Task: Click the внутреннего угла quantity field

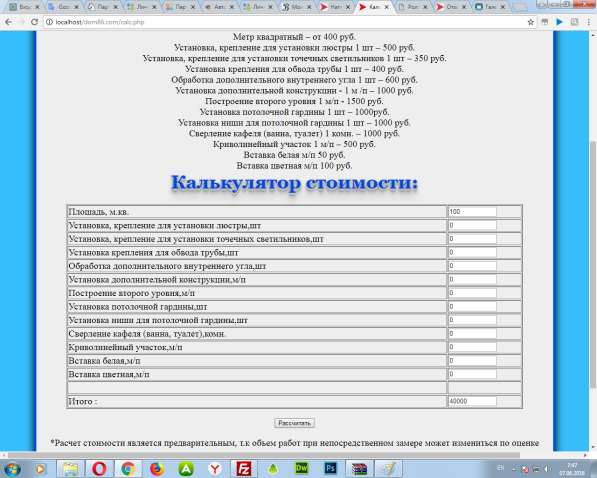Action: coord(472,266)
